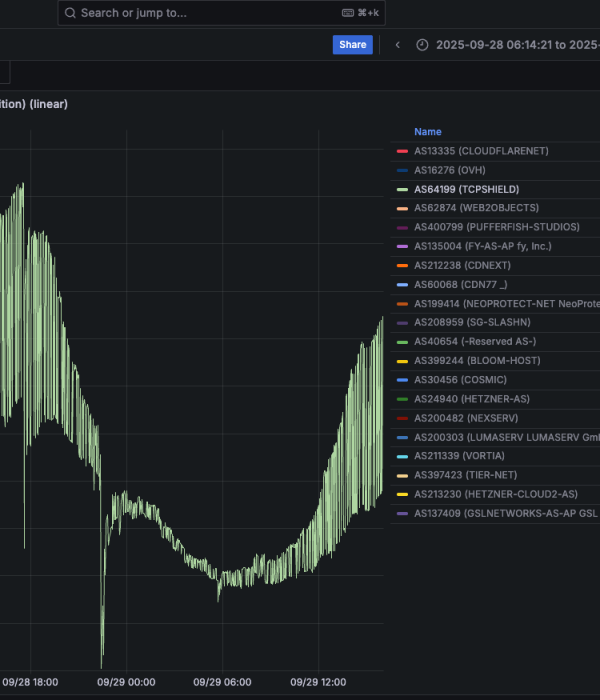Click the AS211339 (VORTIA) cyan series marker
The height and width of the screenshot is (700, 600).
tap(402, 456)
